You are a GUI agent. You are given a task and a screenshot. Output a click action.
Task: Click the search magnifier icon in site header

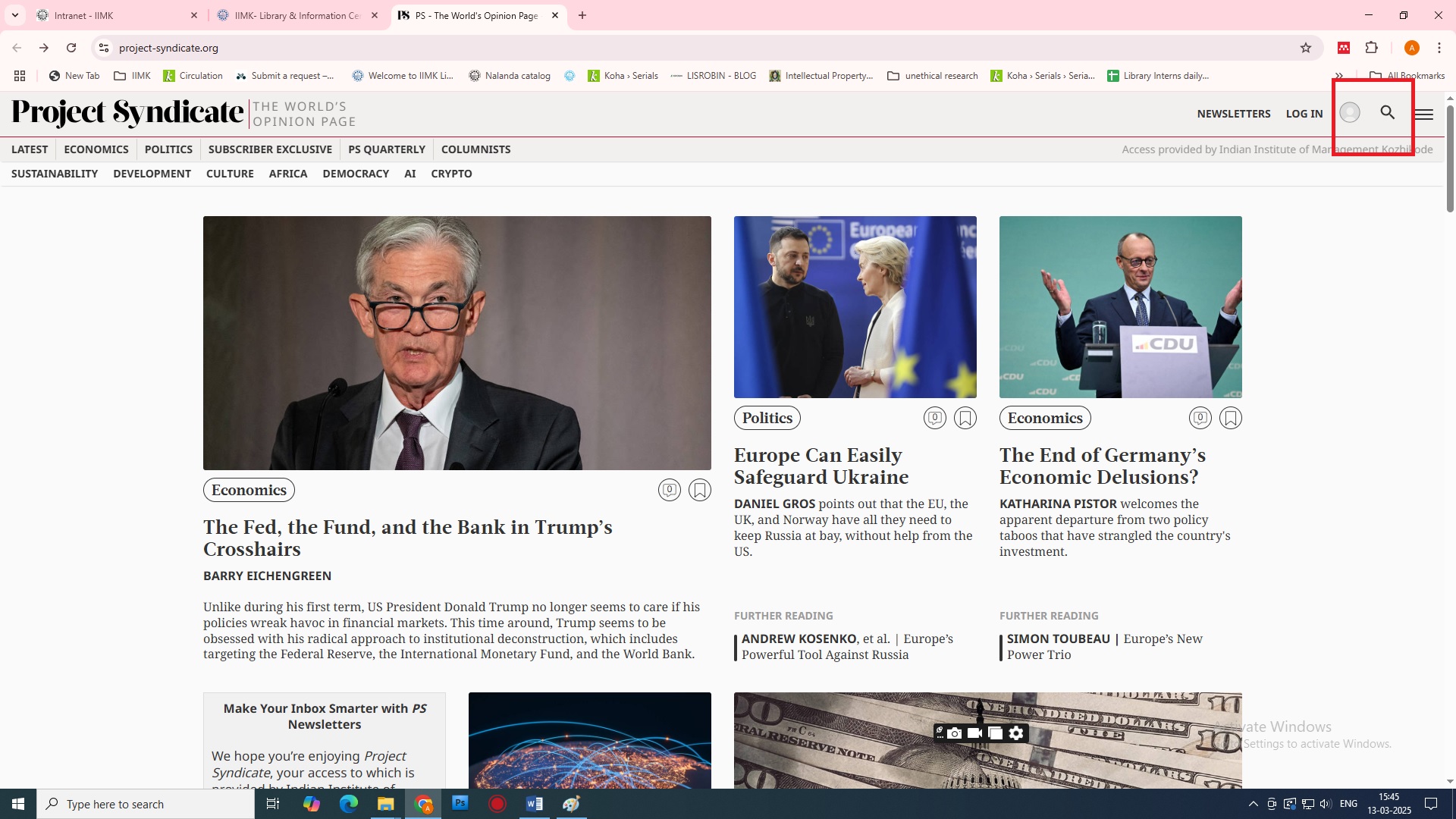1387,113
